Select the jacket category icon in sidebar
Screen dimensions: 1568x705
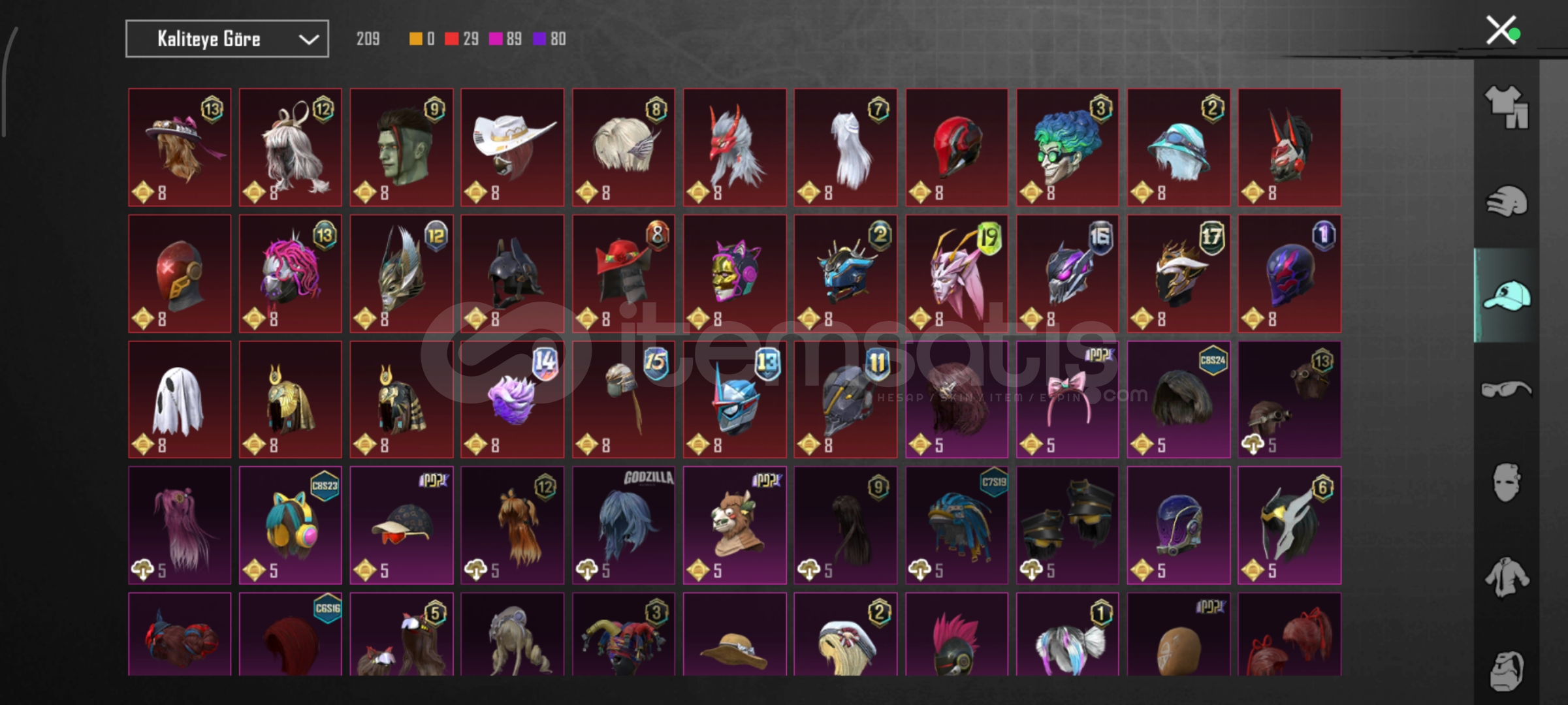[1506, 577]
